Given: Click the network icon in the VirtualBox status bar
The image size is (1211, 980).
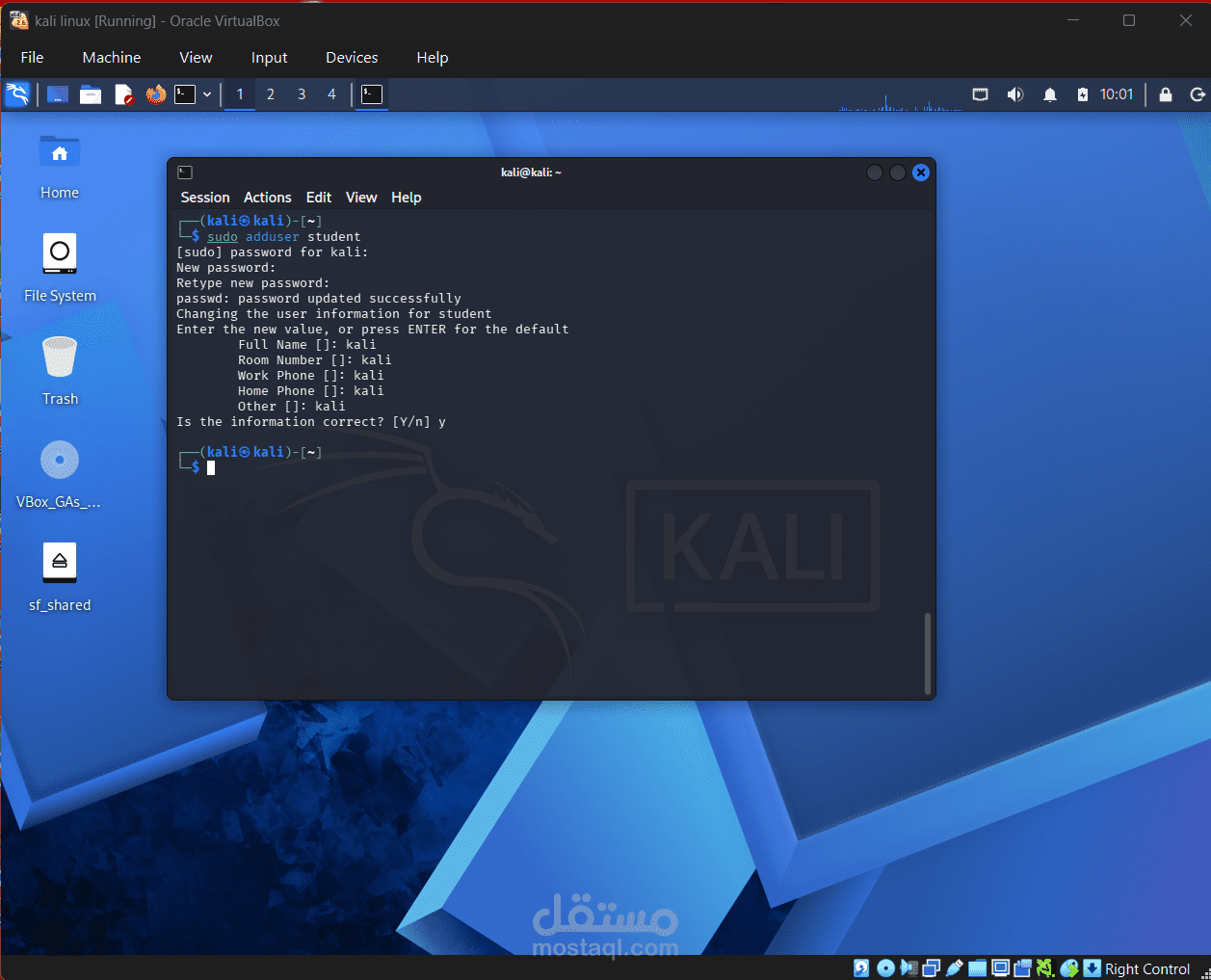Looking at the screenshot, I should [932, 968].
